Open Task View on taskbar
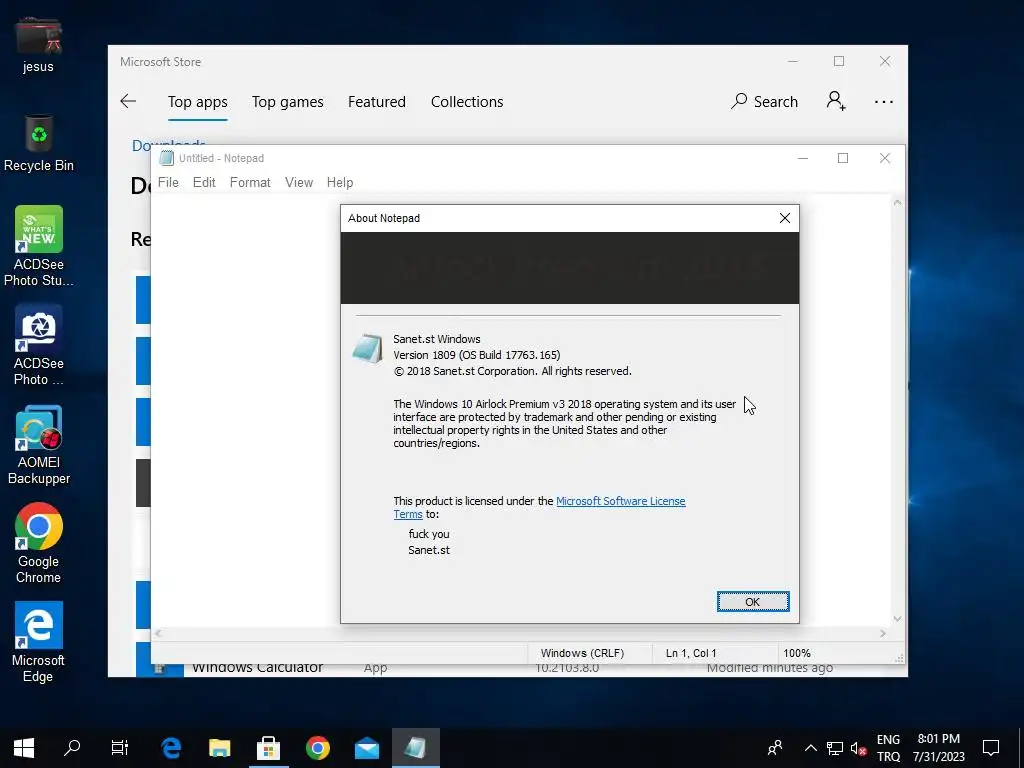The height and width of the screenshot is (768, 1024). click(120, 748)
